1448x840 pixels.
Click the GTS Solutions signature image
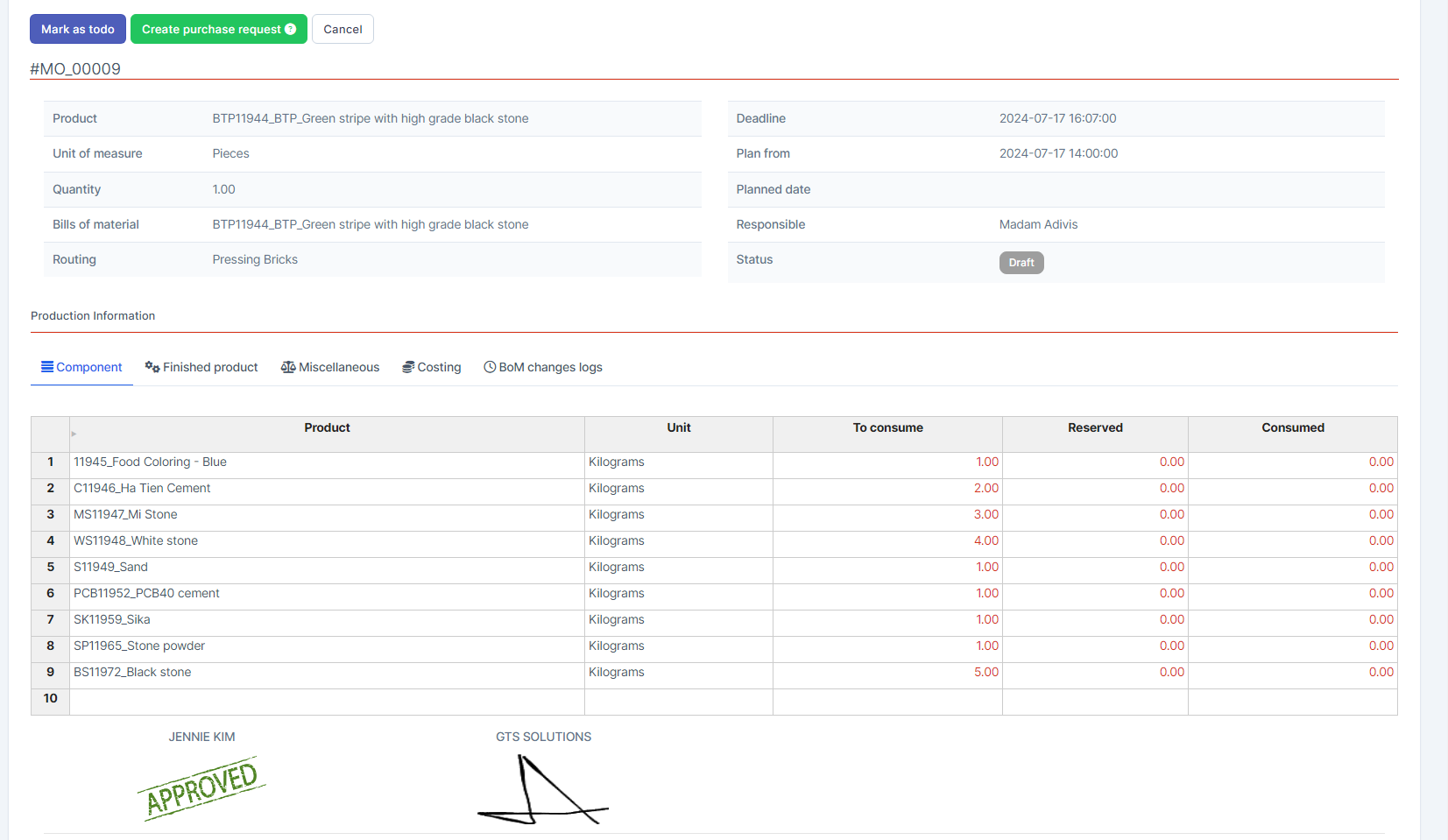coord(542,790)
